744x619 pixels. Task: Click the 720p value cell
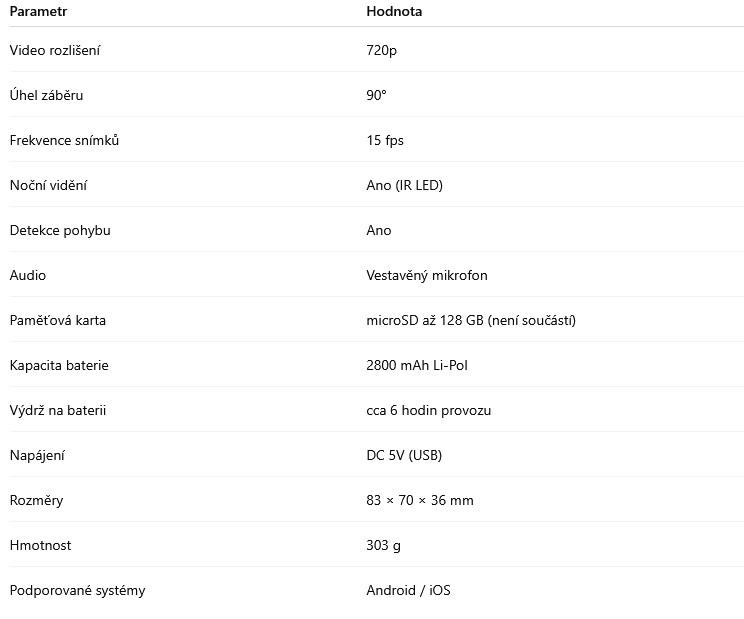(381, 51)
